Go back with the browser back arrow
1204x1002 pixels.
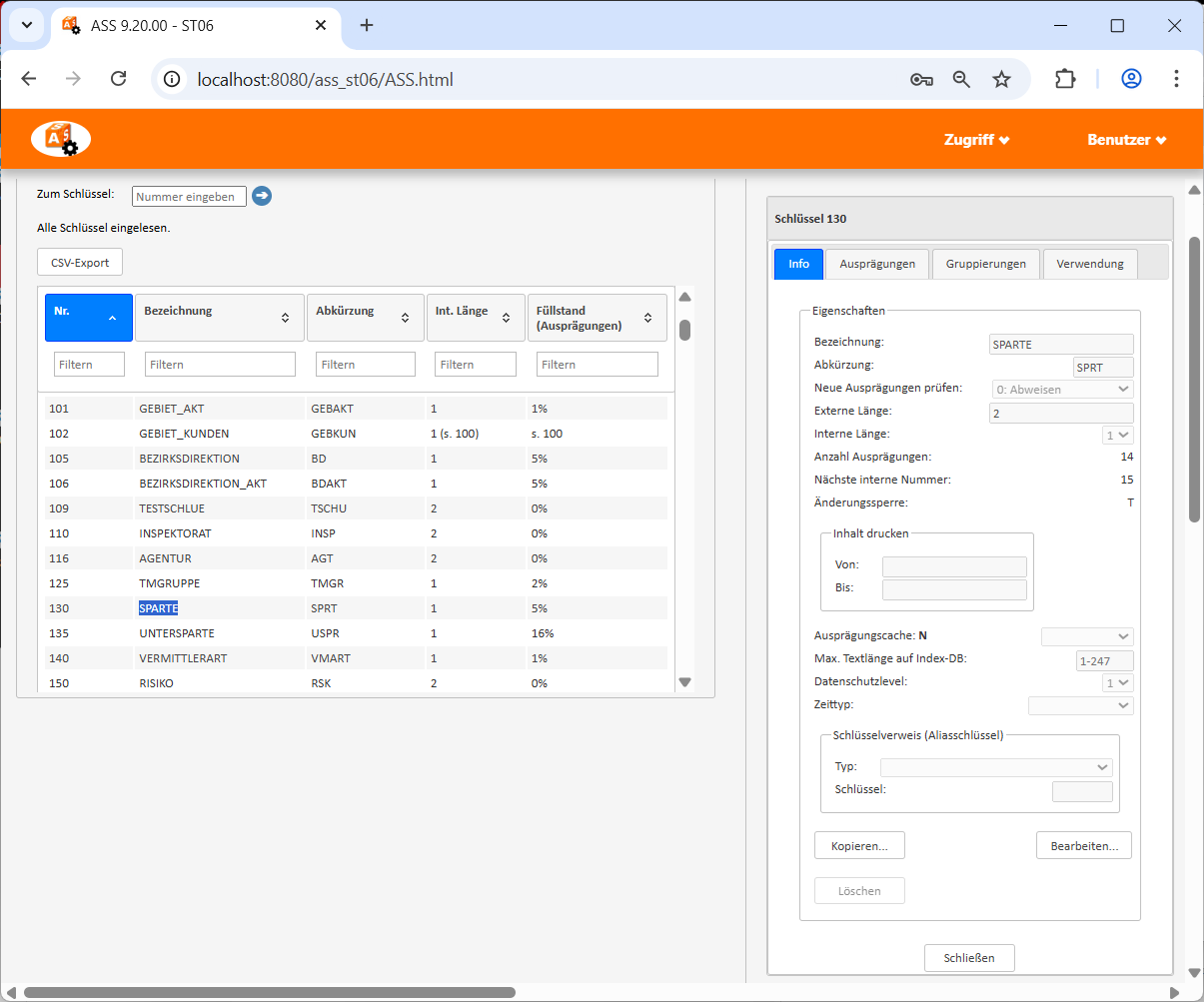tap(29, 79)
